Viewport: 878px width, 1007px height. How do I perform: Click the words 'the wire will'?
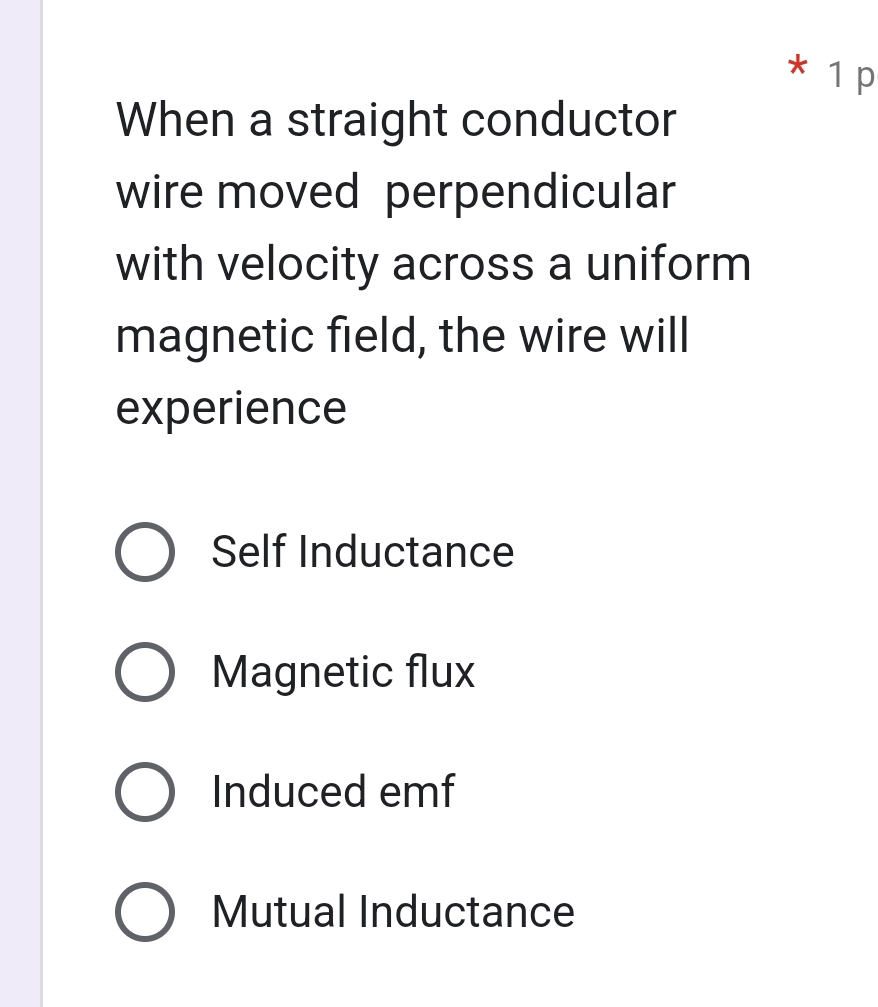[x=564, y=335]
